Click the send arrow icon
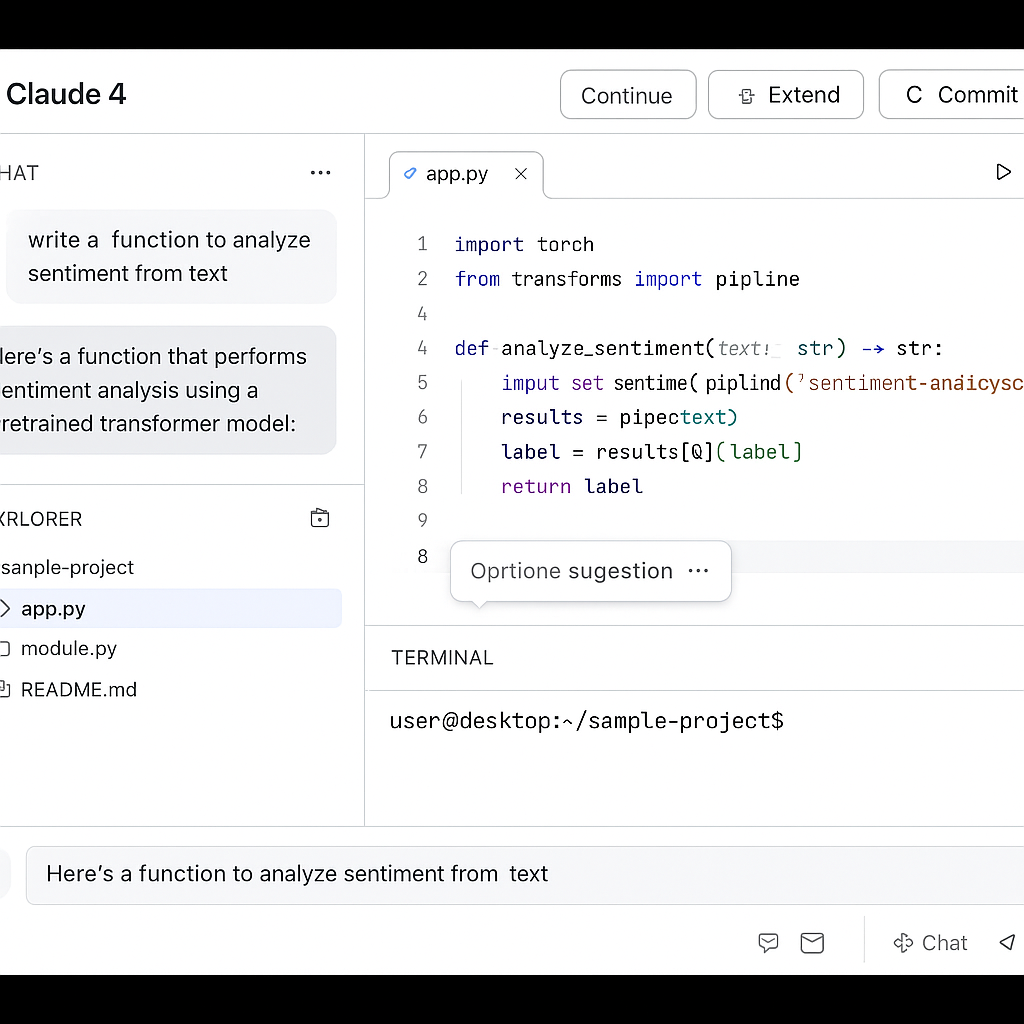Image resolution: width=1024 pixels, height=1024 pixels. click(x=1008, y=942)
